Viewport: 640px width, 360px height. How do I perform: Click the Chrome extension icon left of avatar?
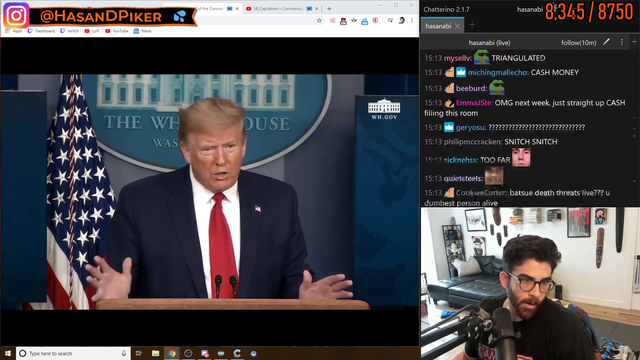390,20
